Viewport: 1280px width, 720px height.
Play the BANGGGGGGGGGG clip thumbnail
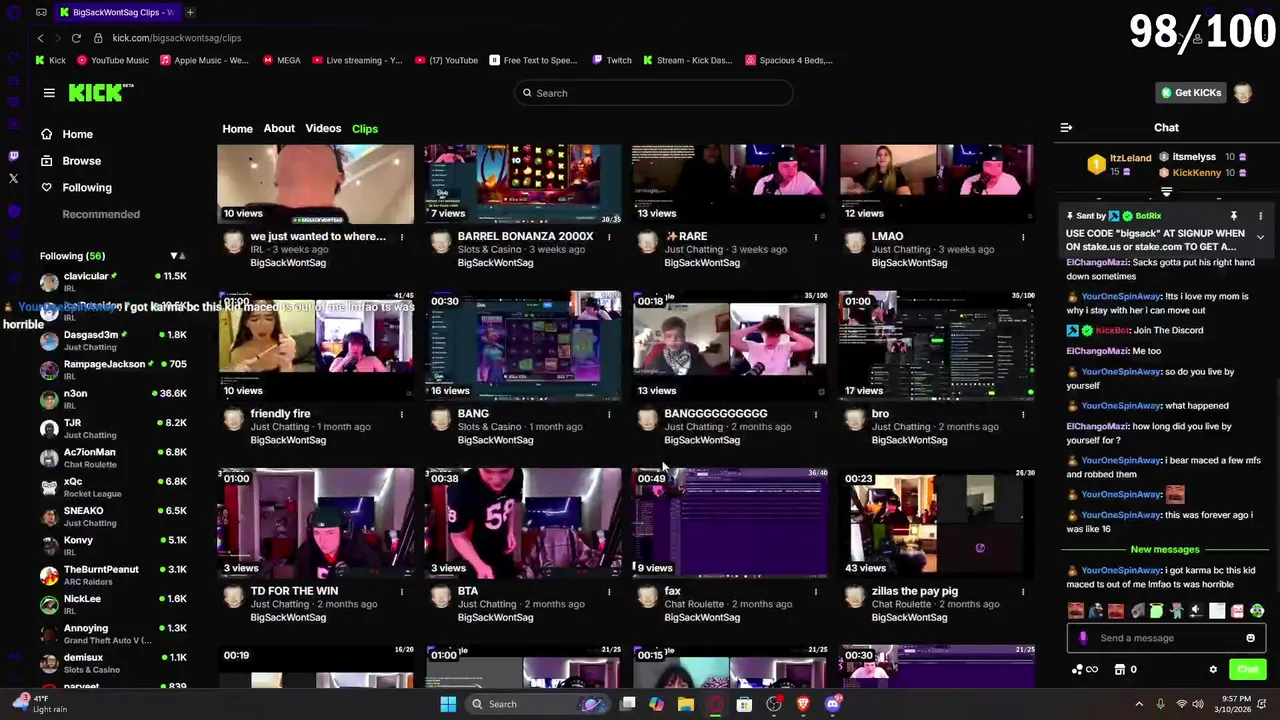click(730, 346)
